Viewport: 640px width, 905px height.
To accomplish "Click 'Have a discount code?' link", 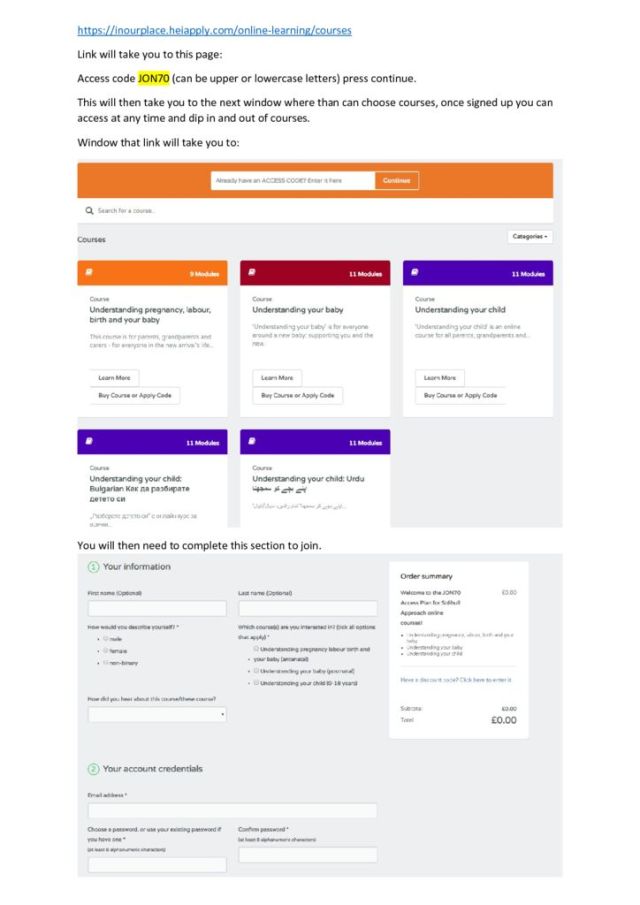I will [456, 680].
